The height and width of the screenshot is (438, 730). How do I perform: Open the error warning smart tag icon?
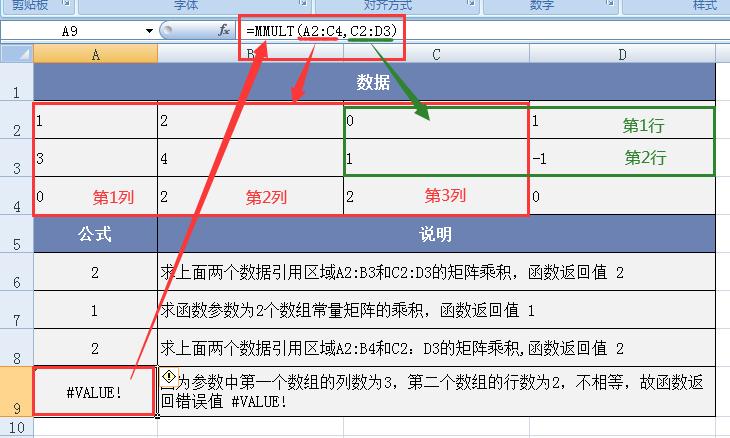[x=169, y=376]
